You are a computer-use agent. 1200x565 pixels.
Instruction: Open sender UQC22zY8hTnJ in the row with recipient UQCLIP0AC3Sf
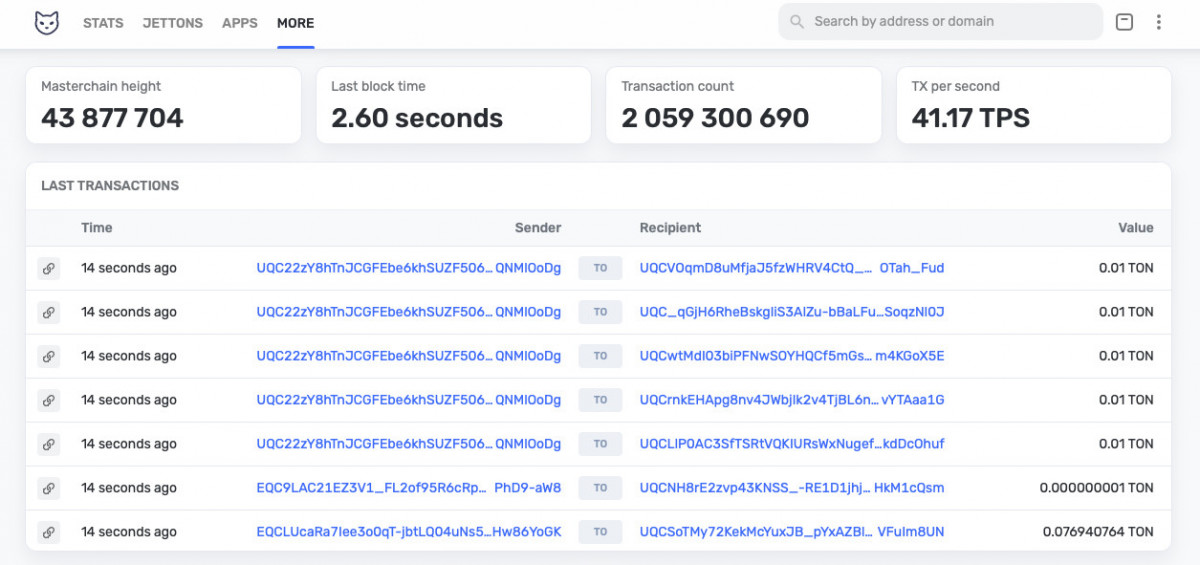(409, 444)
